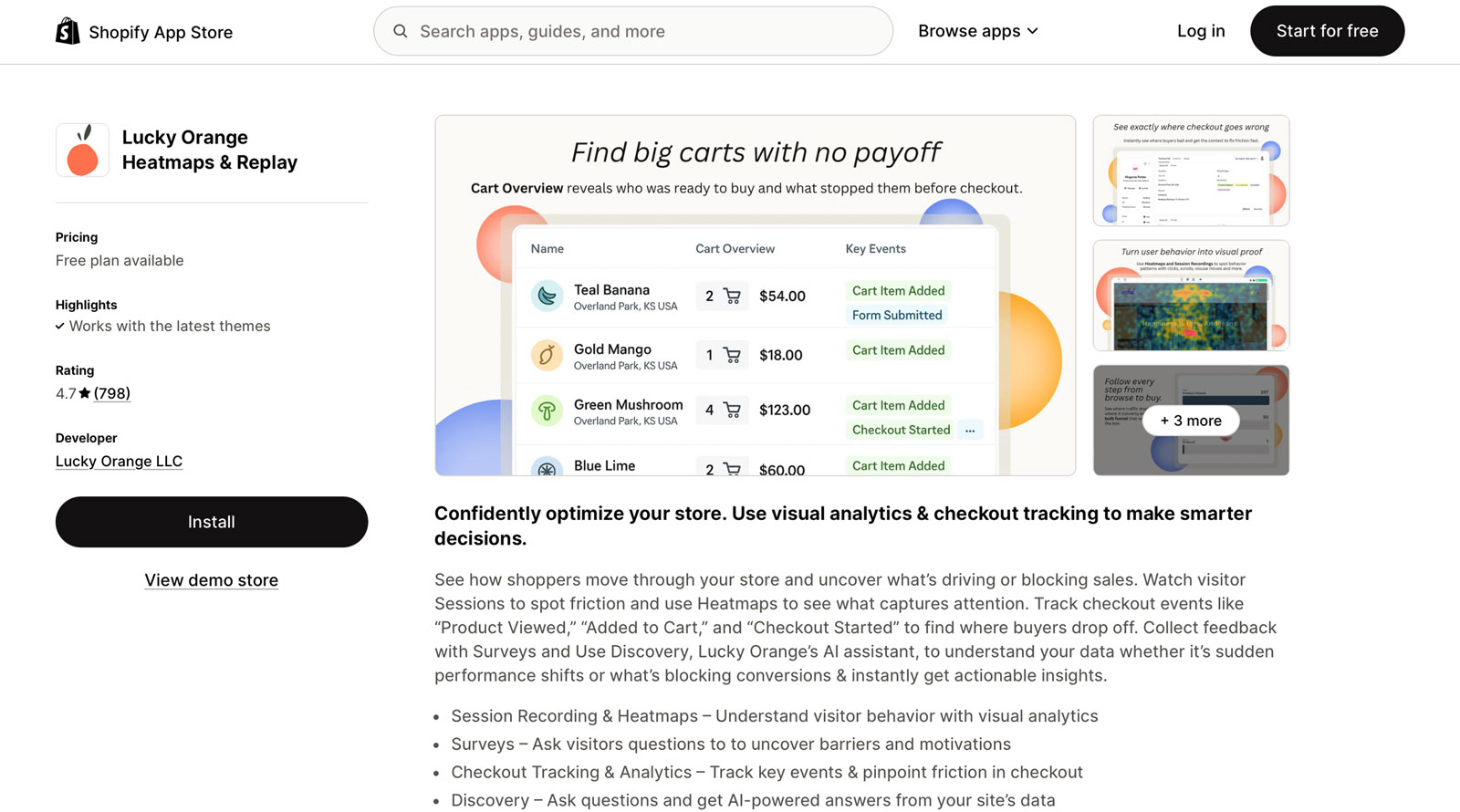Click the search apps input field
Image resolution: width=1460 pixels, height=812 pixels.
click(x=633, y=31)
